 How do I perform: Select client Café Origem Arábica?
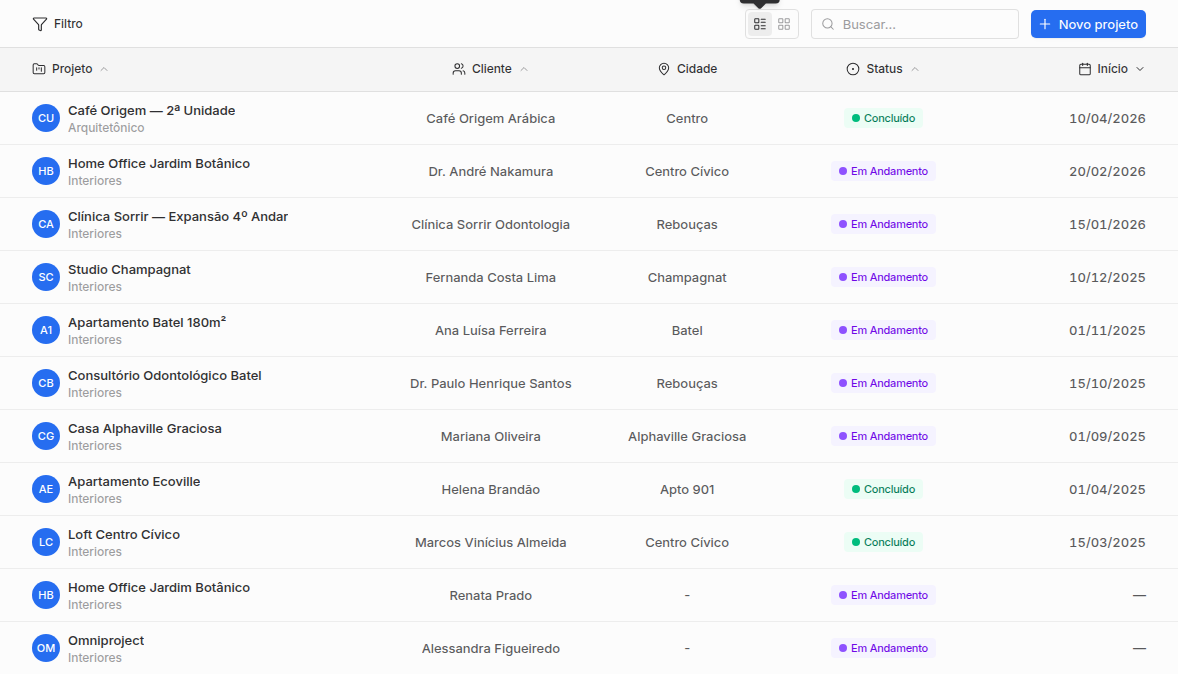pyautogui.click(x=491, y=118)
